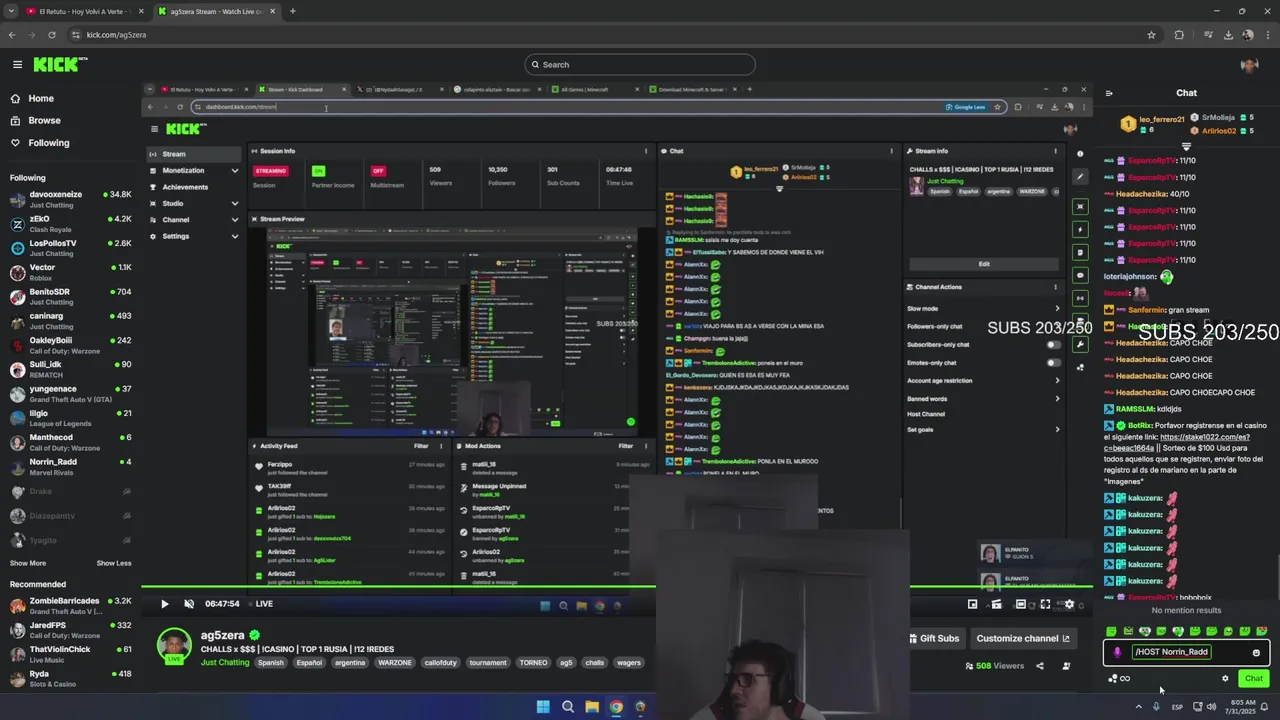Click the WARZONE tag under stream title
The image size is (1280, 720).
point(395,662)
